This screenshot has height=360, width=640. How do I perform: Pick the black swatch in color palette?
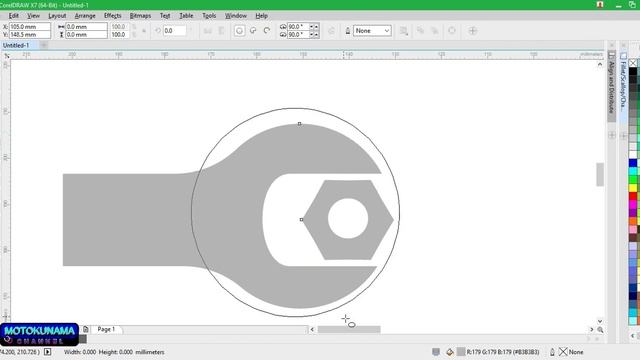pos(633,71)
